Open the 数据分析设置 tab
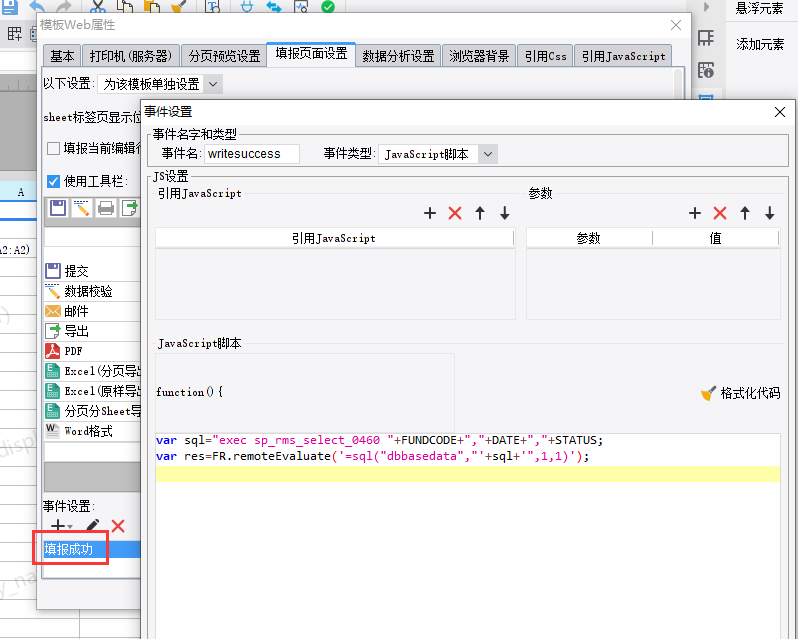 (398, 55)
